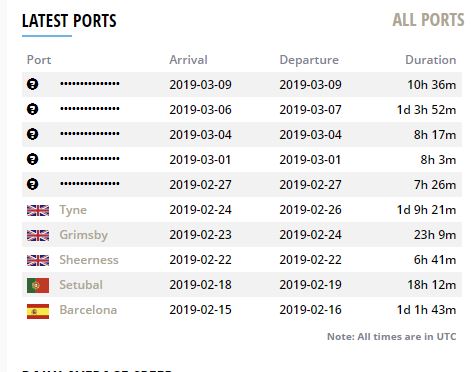Image resolution: width=476 pixels, height=372 pixels.
Task: Follow the Sheerness port link
Action: pos(89,260)
